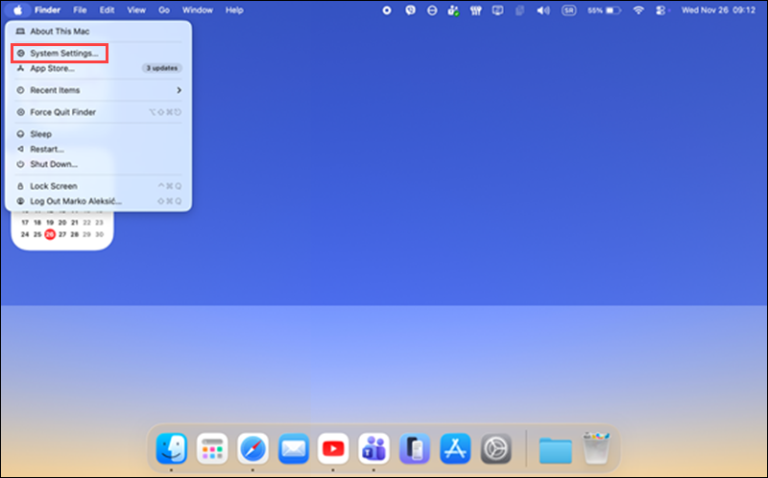Viewport: 768px width, 478px height.
Task: Launch Launchpad from the dock
Action: 212,449
